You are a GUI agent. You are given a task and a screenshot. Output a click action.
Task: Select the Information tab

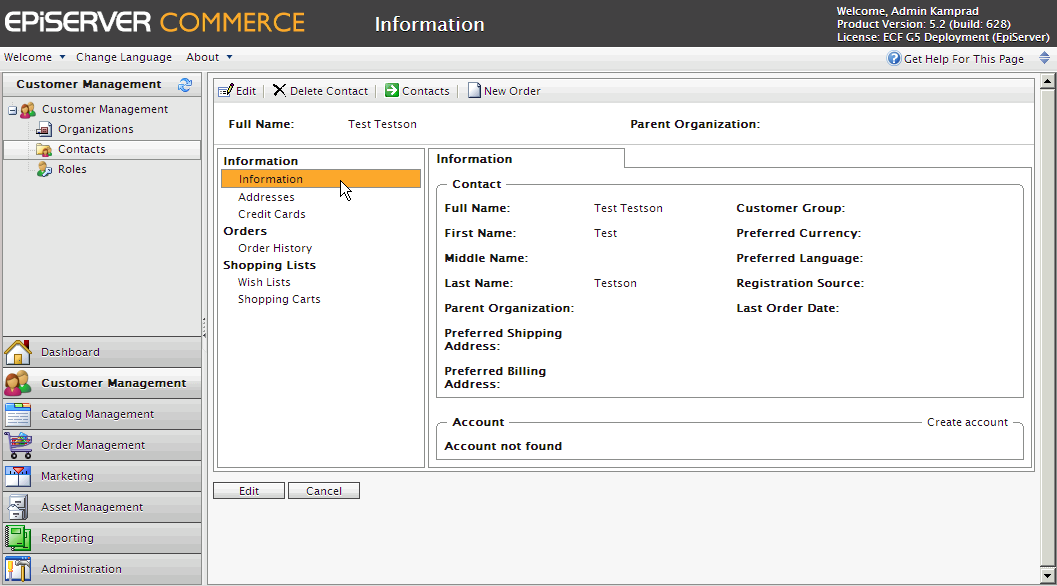coord(474,159)
